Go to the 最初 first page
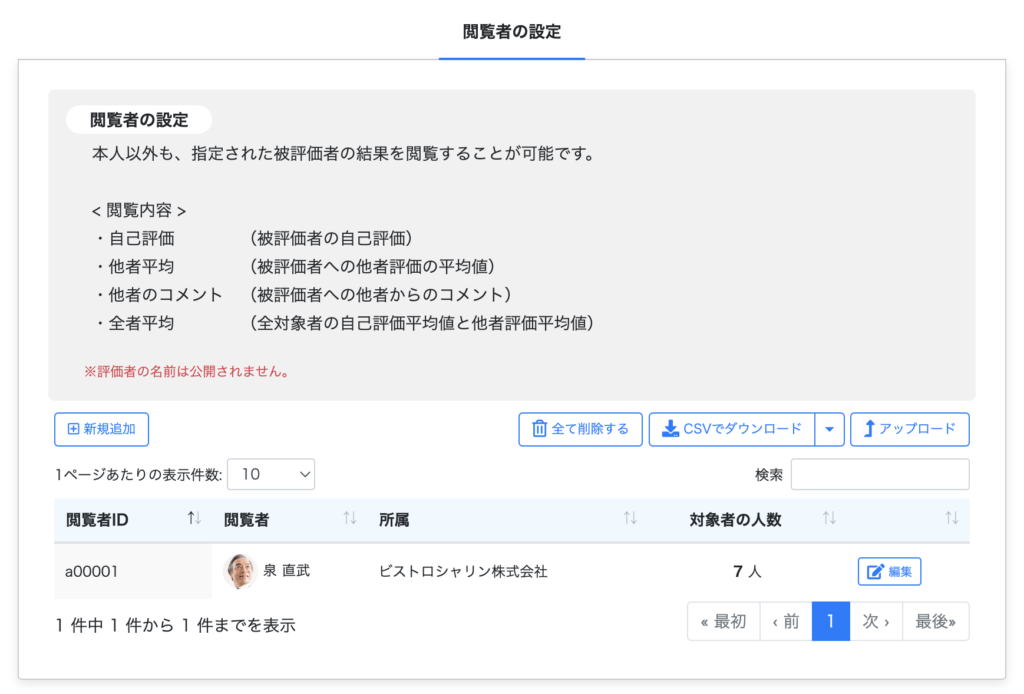 click(723, 621)
